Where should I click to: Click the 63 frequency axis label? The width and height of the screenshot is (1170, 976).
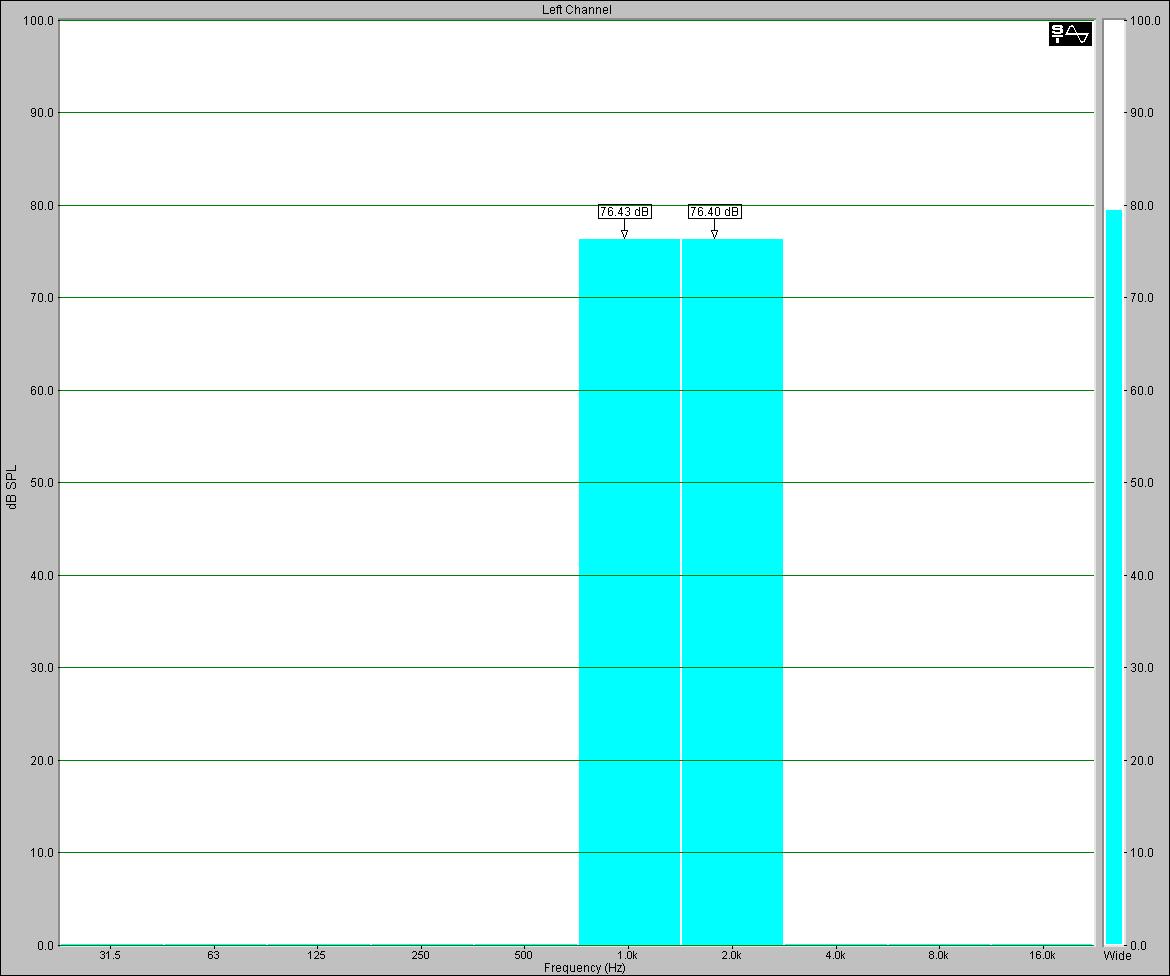[x=213, y=955]
